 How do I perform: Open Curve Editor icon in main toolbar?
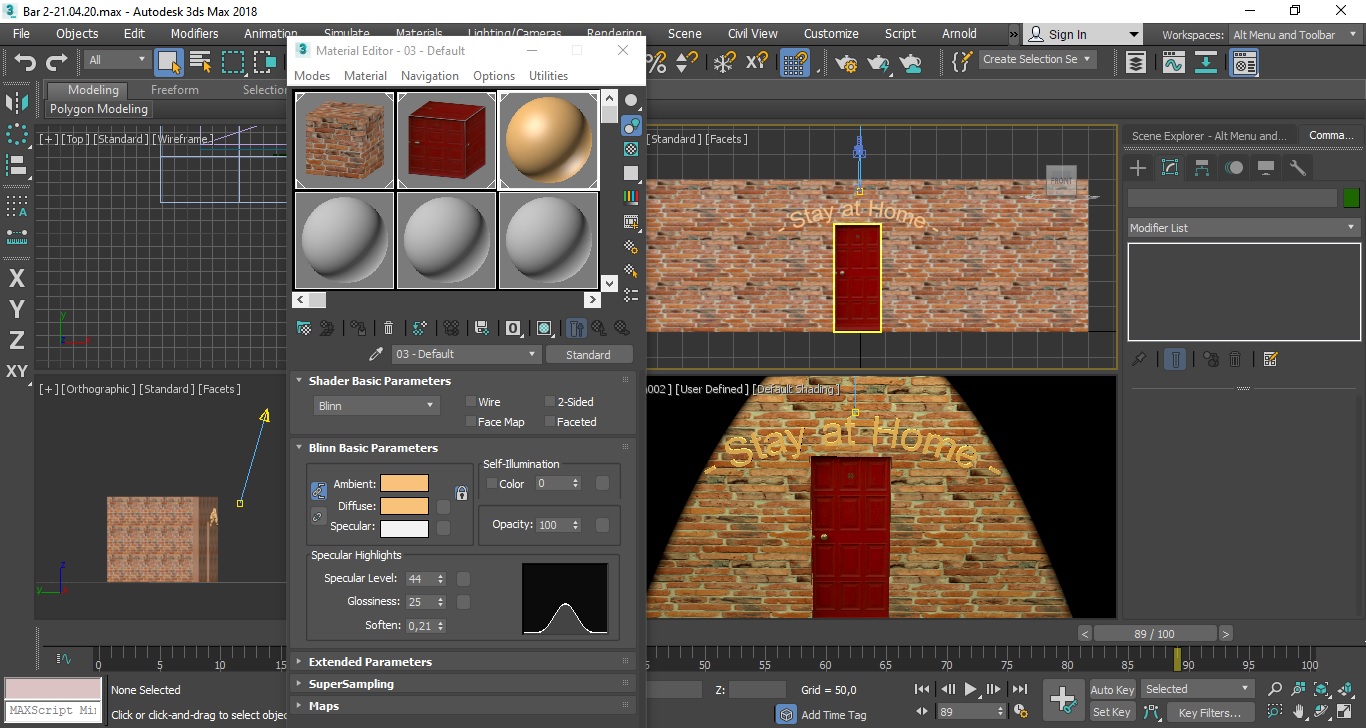(1173, 63)
